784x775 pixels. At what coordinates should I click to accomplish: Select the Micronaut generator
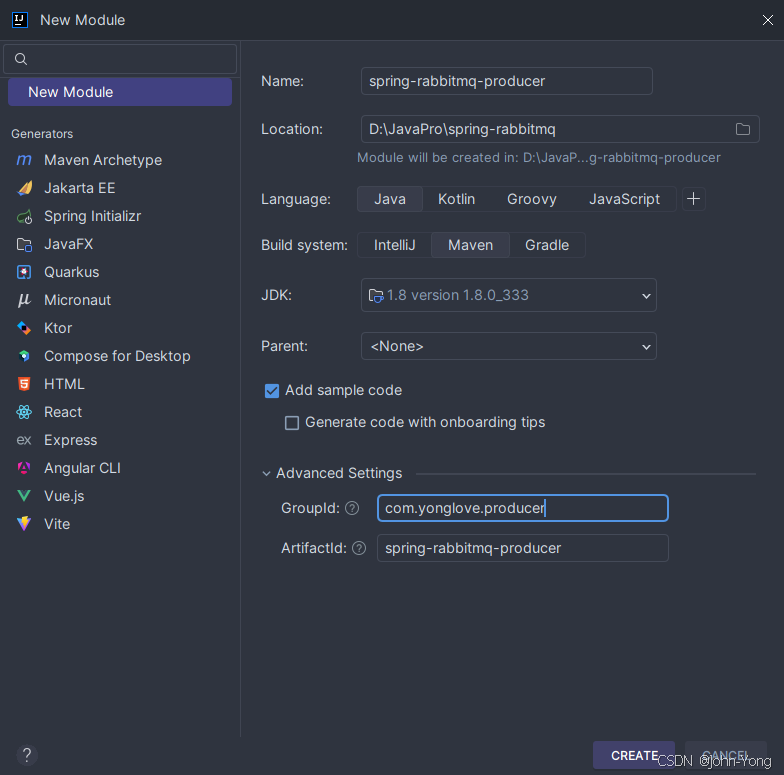(x=120, y=300)
